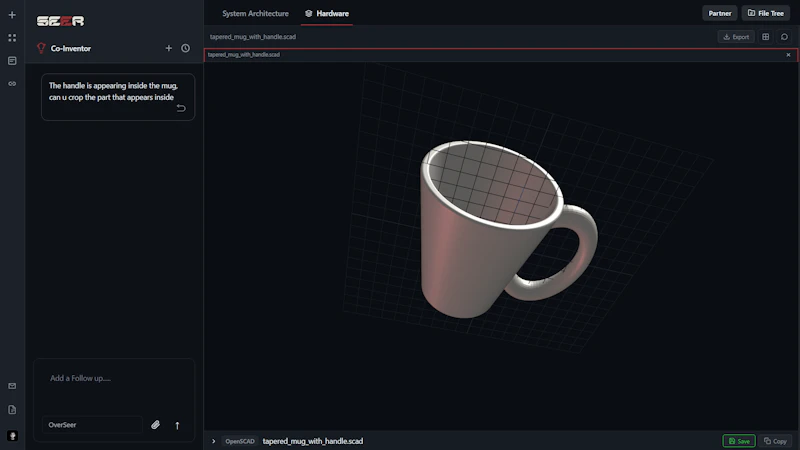The image size is (800, 450).
Task: Click the refresh/comment icon beside Export
Action: pos(784,37)
